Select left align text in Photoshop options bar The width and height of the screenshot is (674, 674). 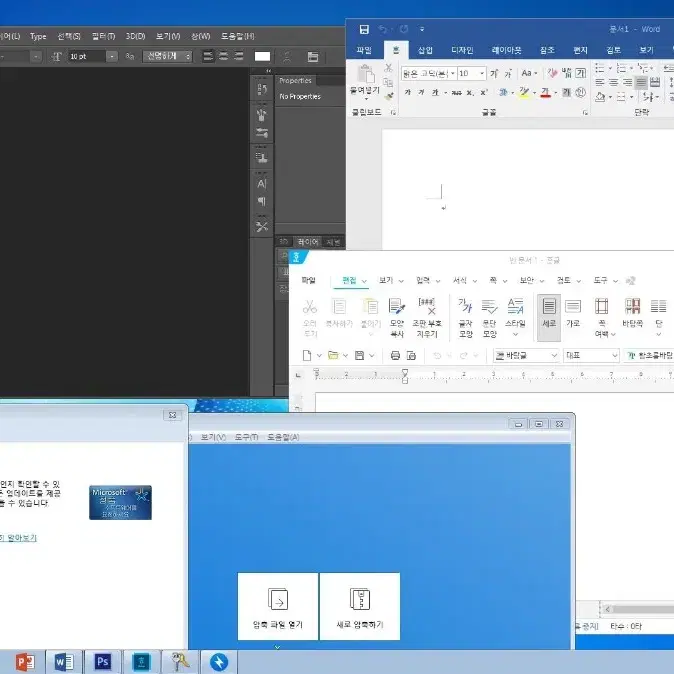point(208,56)
